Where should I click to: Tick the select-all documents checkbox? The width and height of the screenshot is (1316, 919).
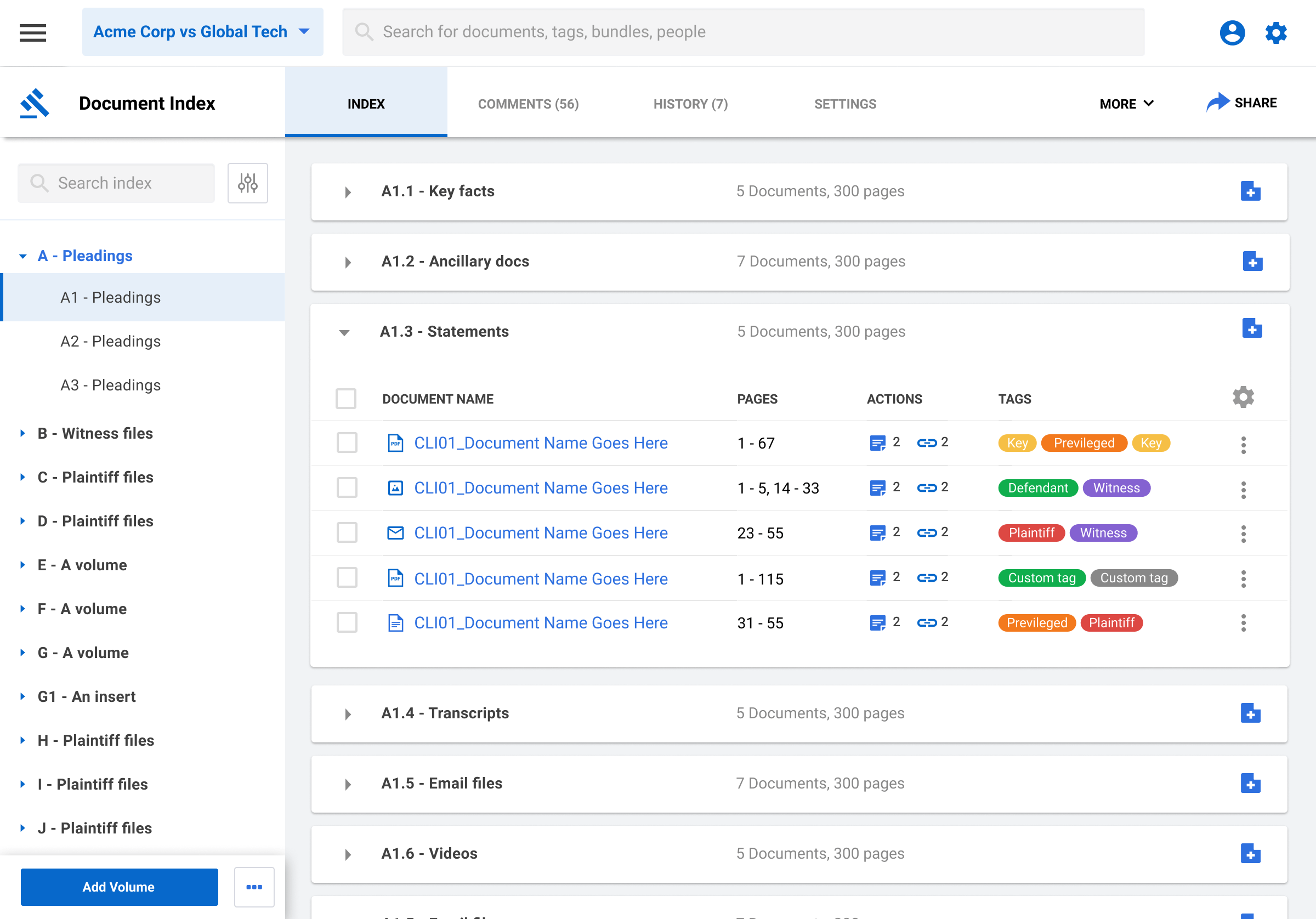coord(345,399)
